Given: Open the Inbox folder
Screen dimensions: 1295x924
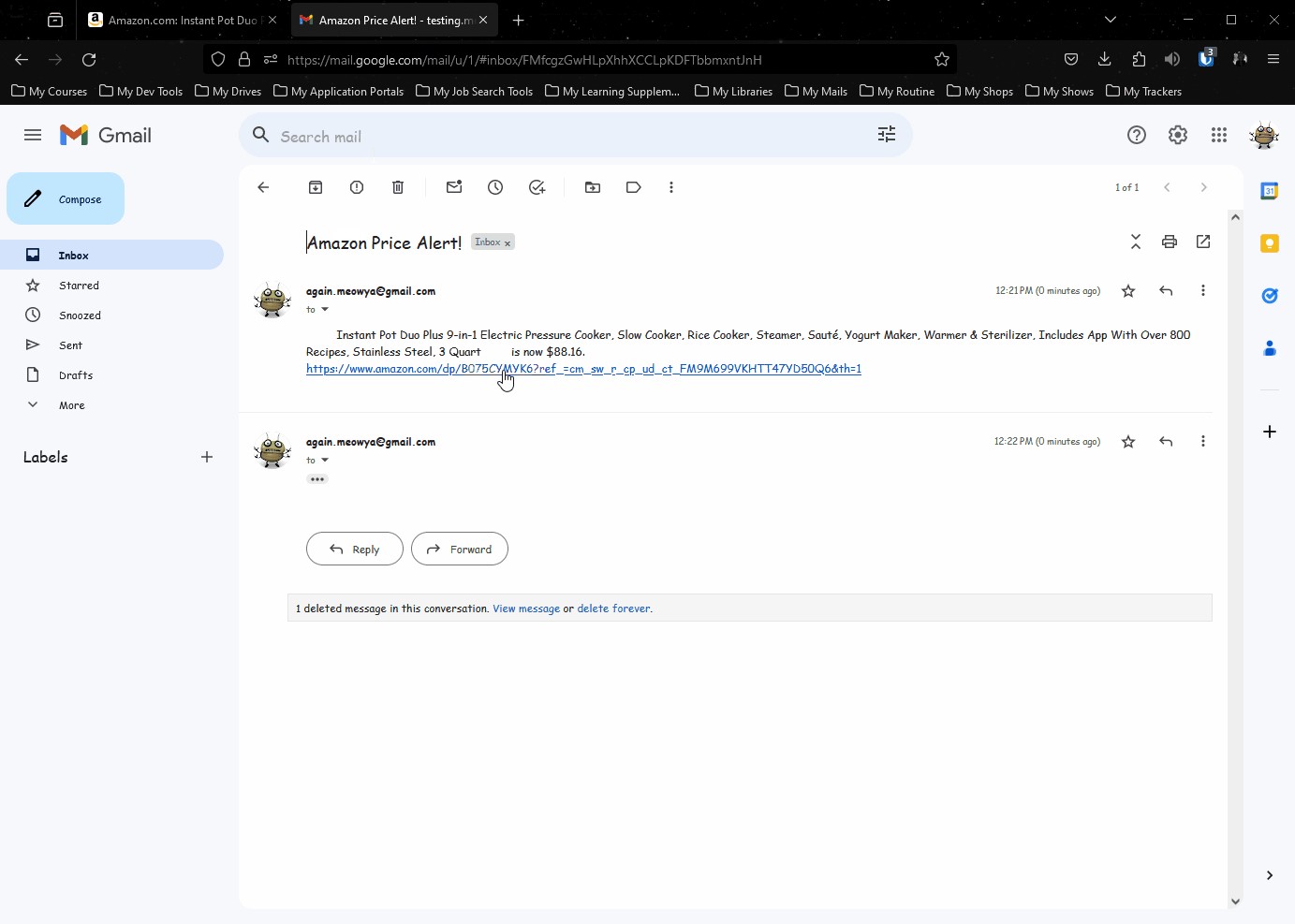Looking at the screenshot, I should (111, 255).
